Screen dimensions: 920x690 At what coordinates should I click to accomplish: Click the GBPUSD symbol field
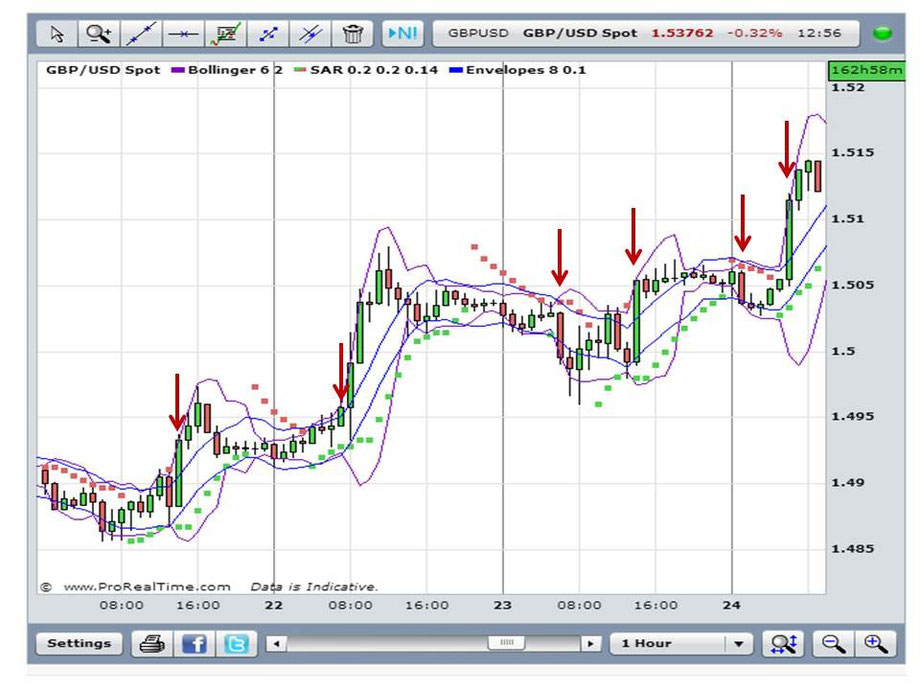pyautogui.click(x=478, y=33)
